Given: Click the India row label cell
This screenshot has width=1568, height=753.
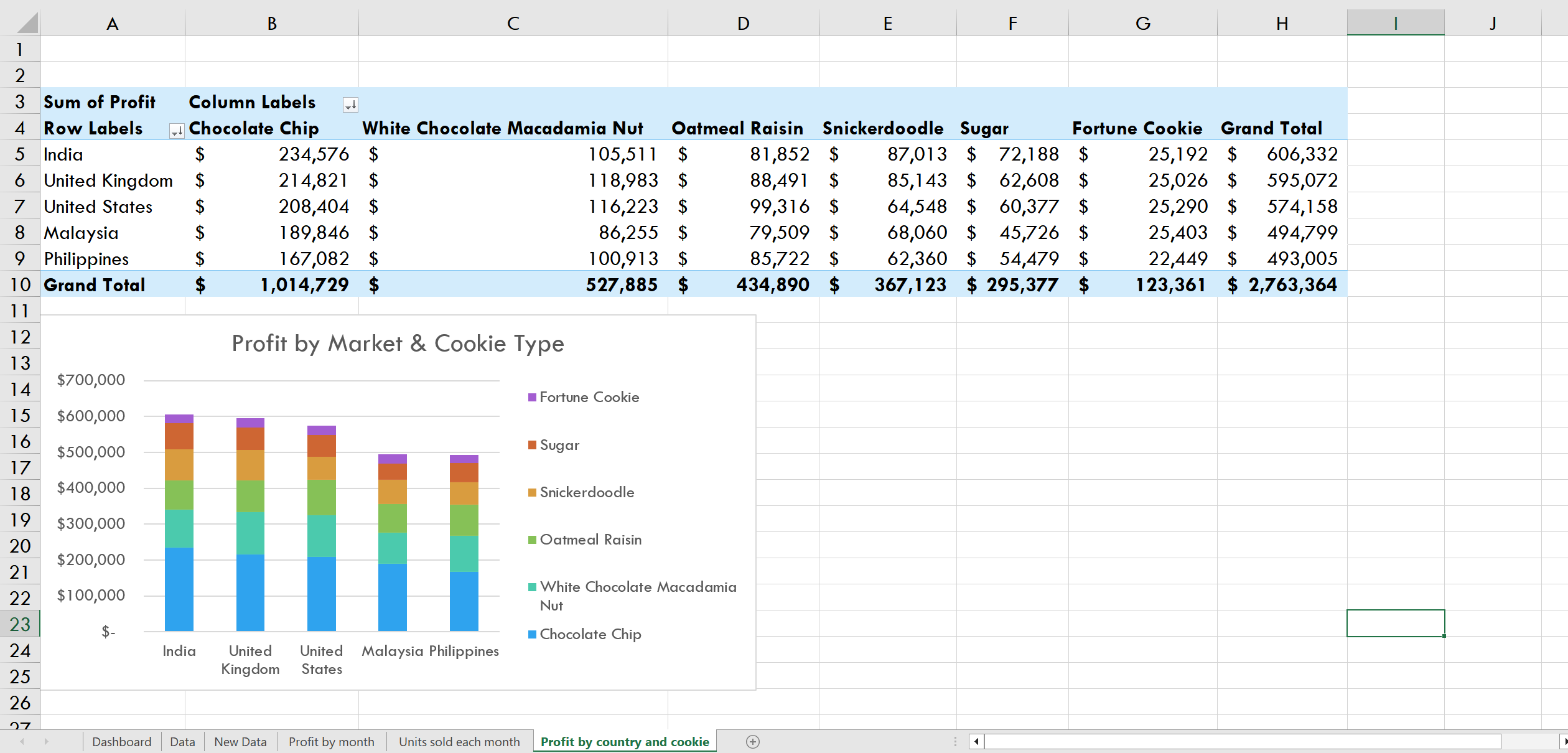Looking at the screenshot, I should pos(113,154).
